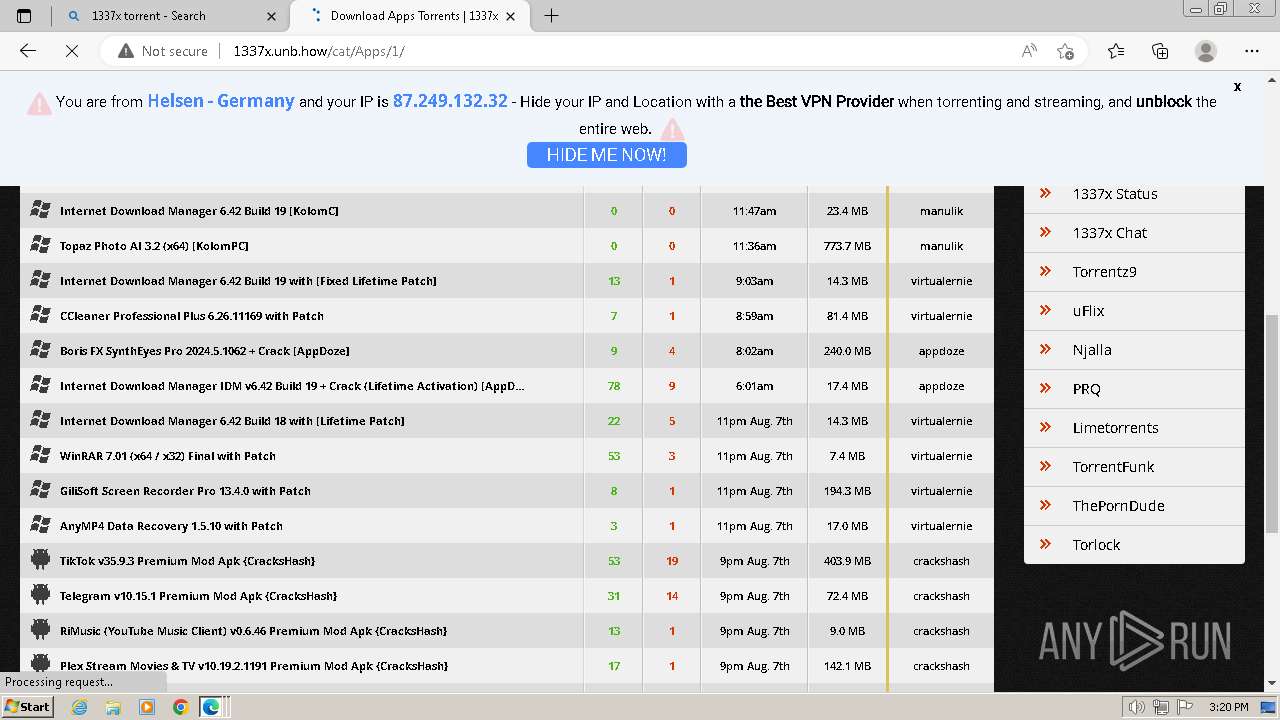Stop loading the page with X button

(72, 51)
